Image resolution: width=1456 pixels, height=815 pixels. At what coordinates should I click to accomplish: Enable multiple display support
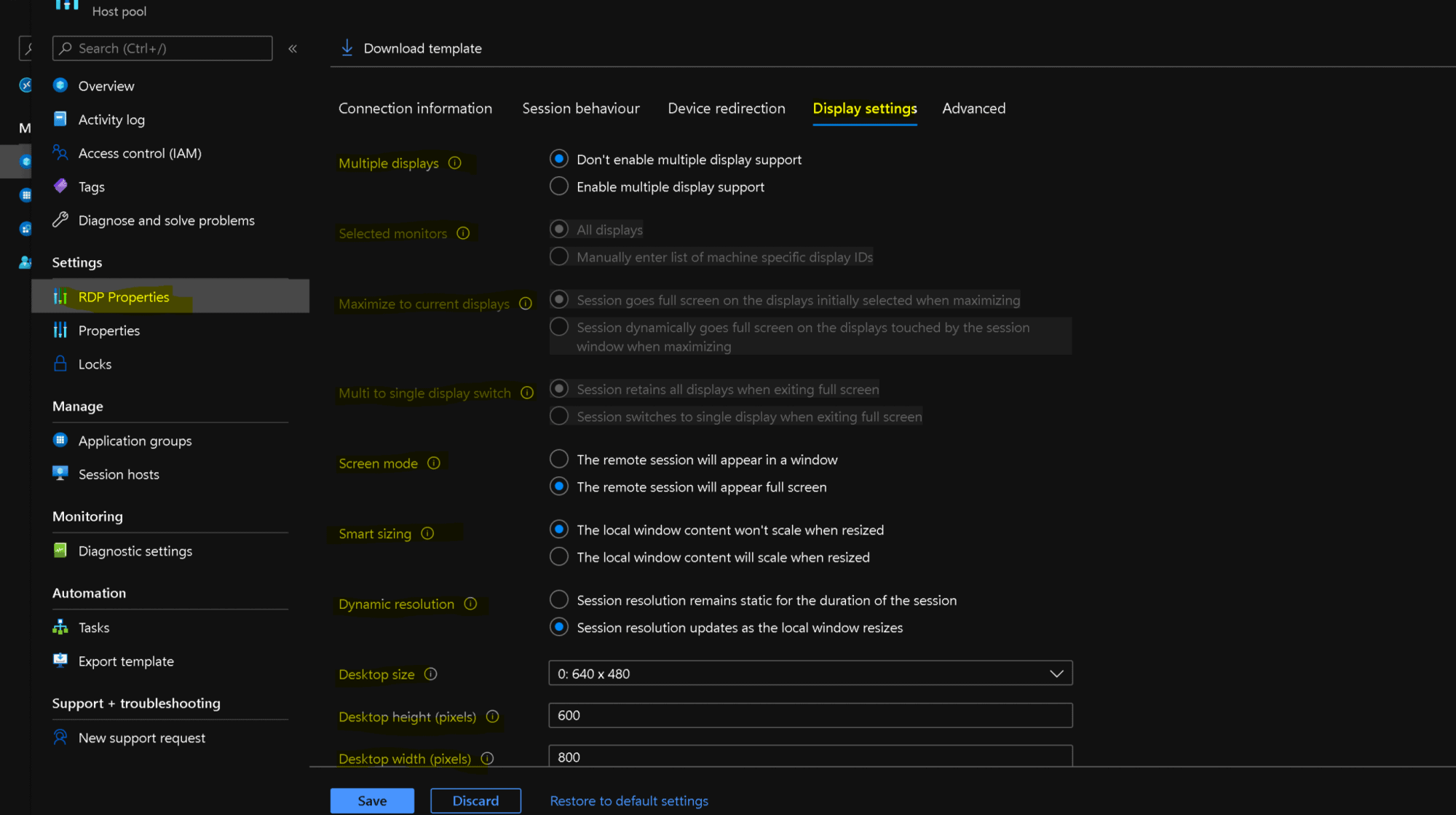(558, 186)
